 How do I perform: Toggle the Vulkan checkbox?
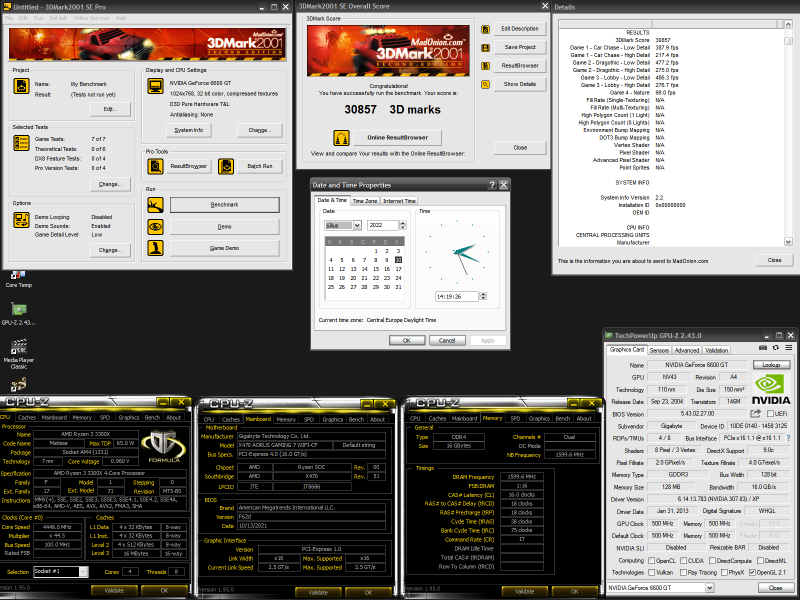click(x=652, y=572)
